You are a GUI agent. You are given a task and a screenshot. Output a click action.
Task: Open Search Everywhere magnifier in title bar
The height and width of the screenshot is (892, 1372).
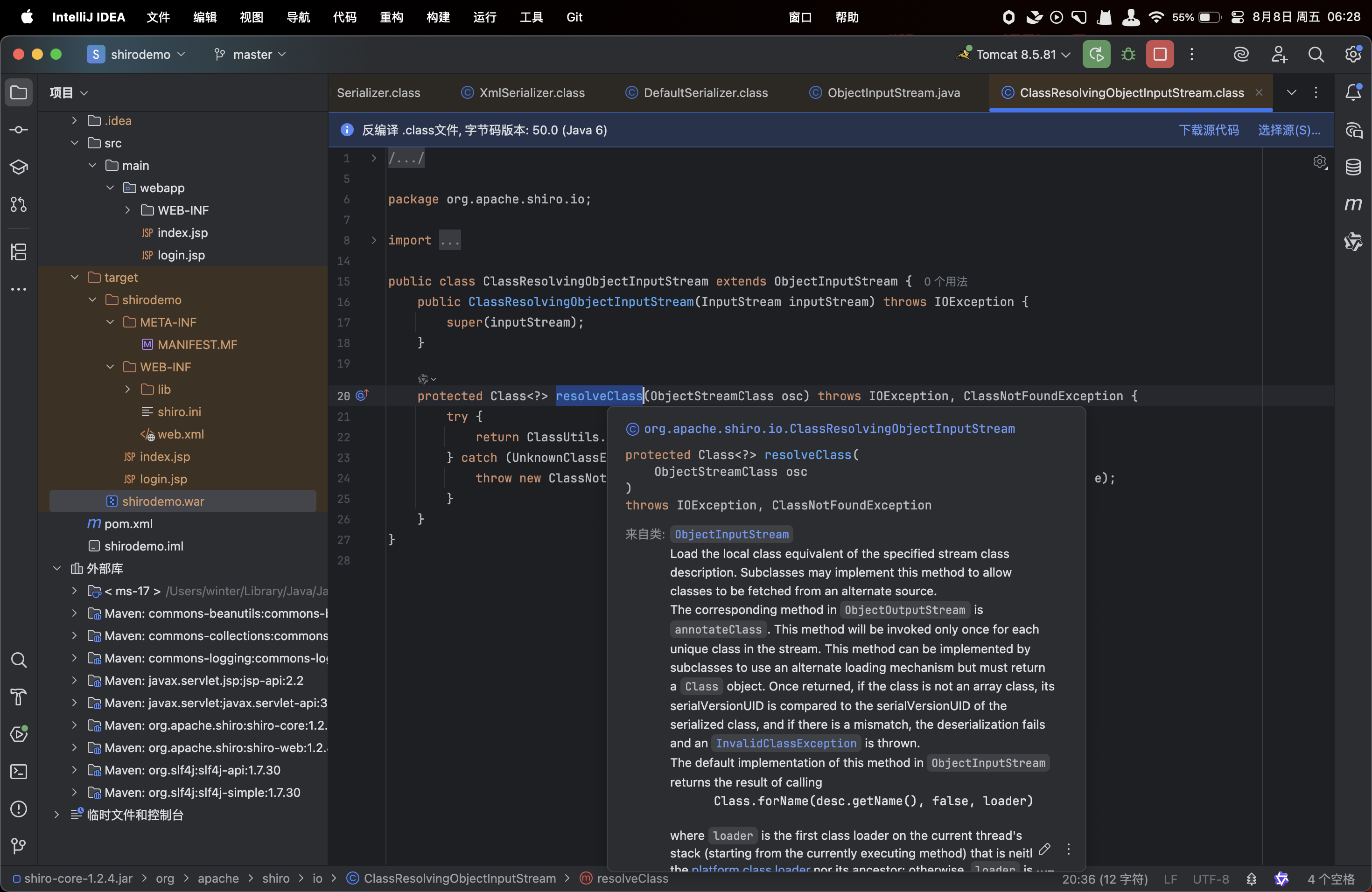tap(1316, 55)
